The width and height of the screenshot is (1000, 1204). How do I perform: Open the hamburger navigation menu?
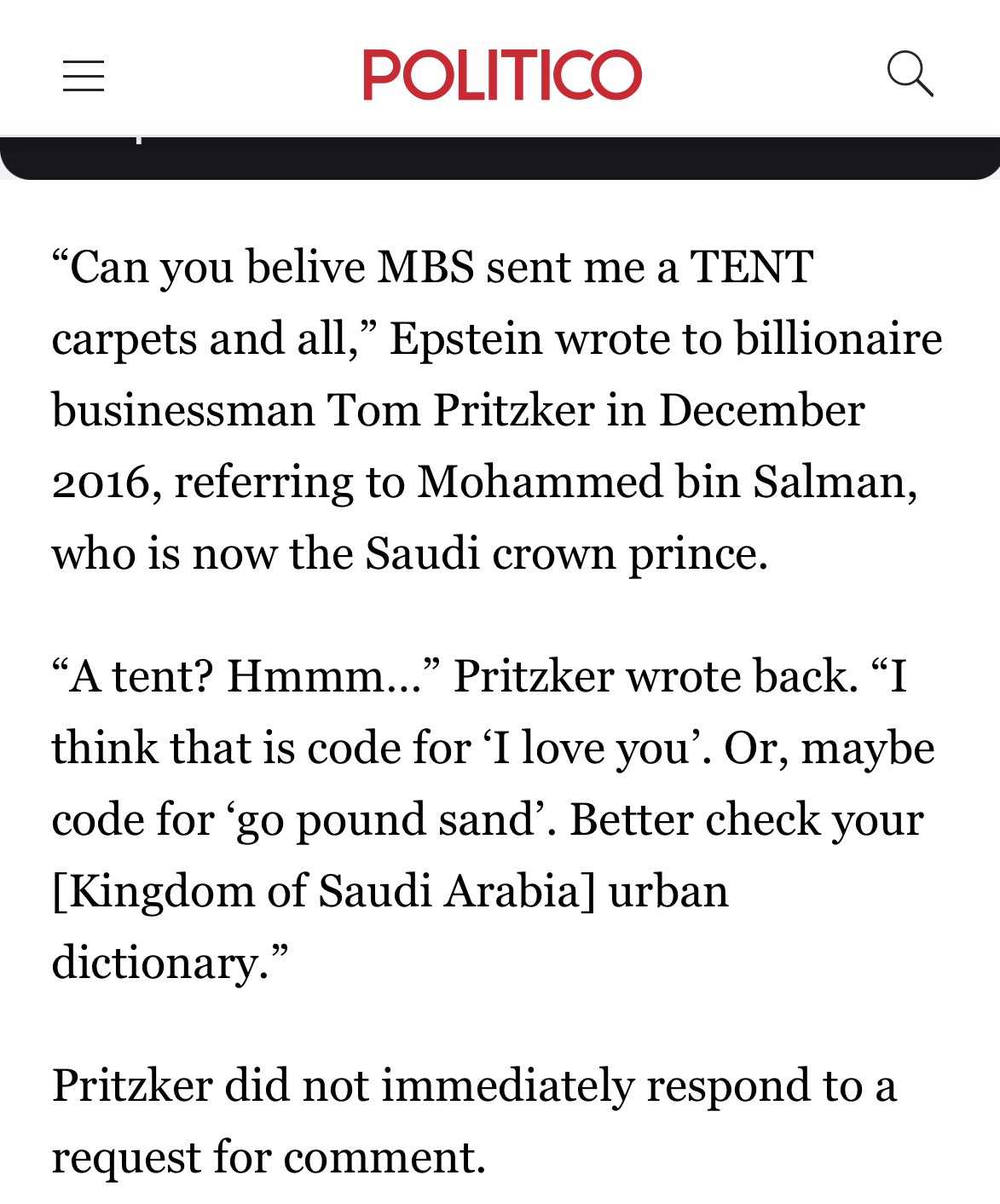84,75
